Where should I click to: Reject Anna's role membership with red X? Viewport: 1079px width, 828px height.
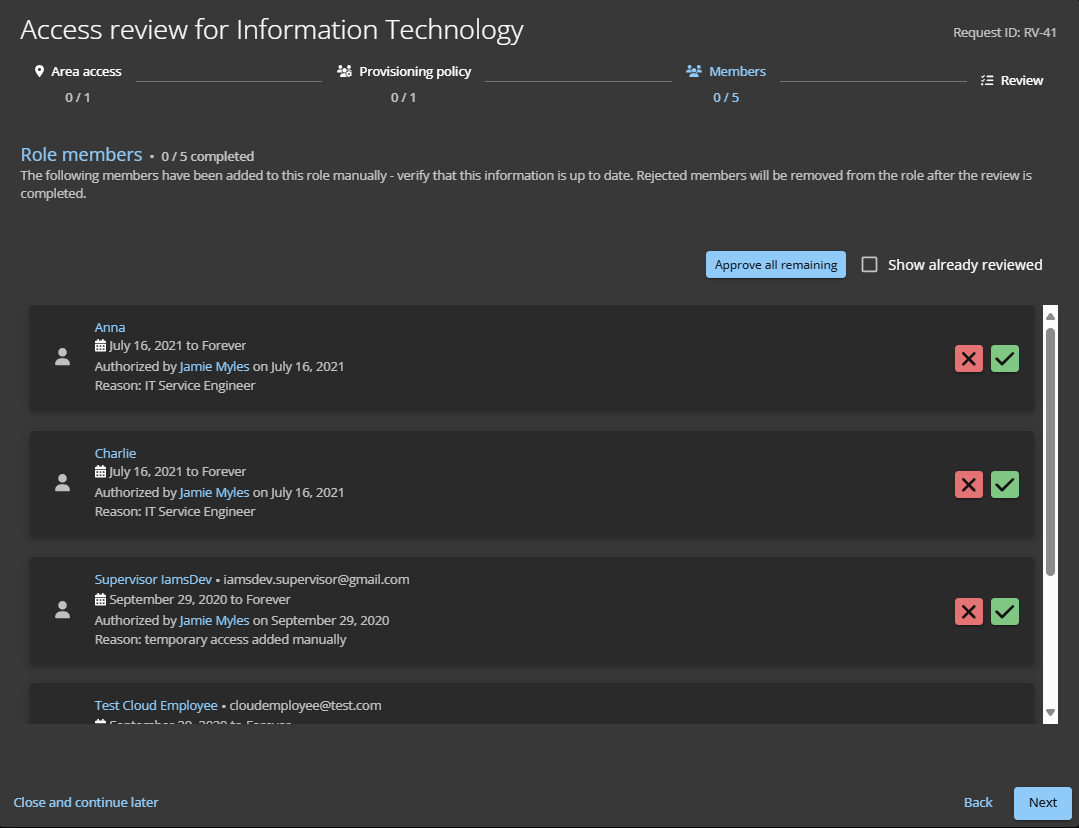968,359
